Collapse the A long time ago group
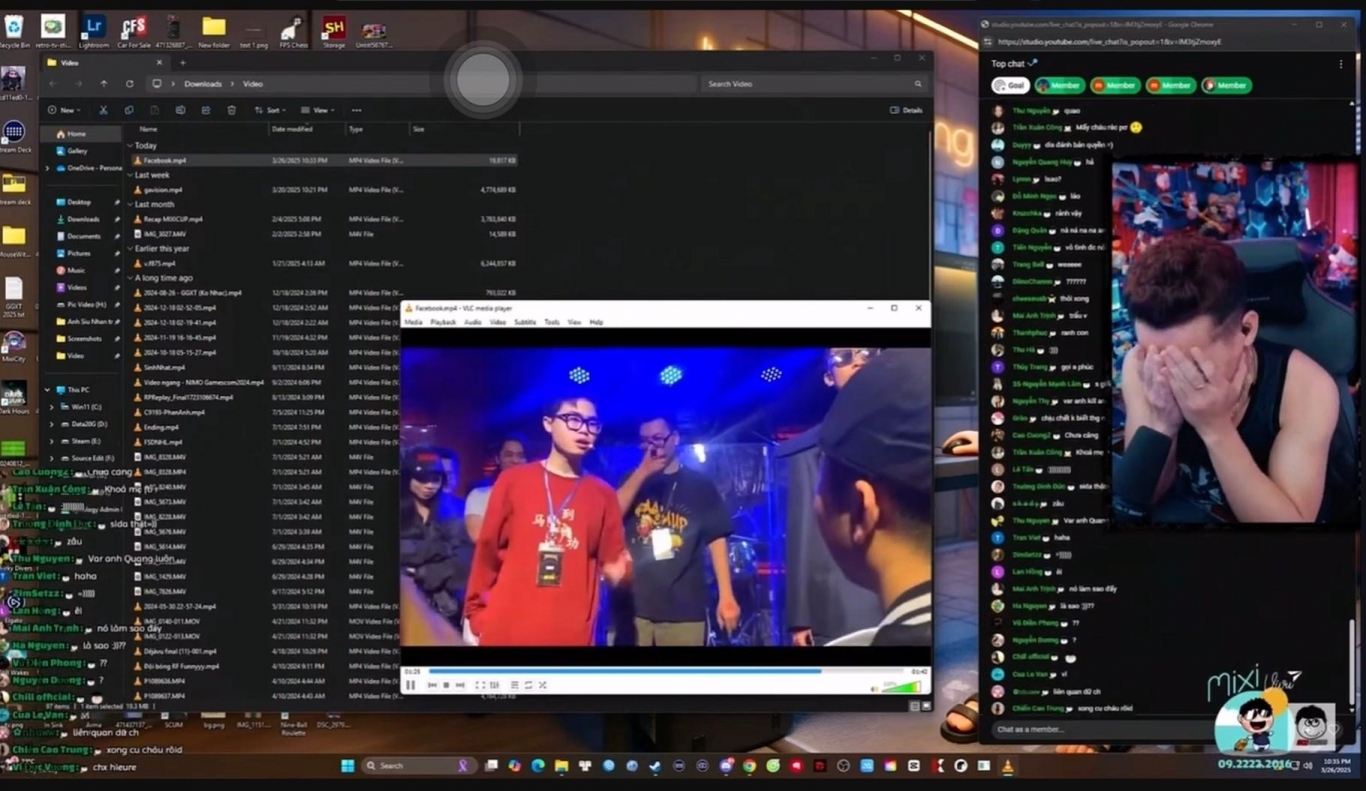The width and height of the screenshot is (1366, 791). [x=130, y=278]
